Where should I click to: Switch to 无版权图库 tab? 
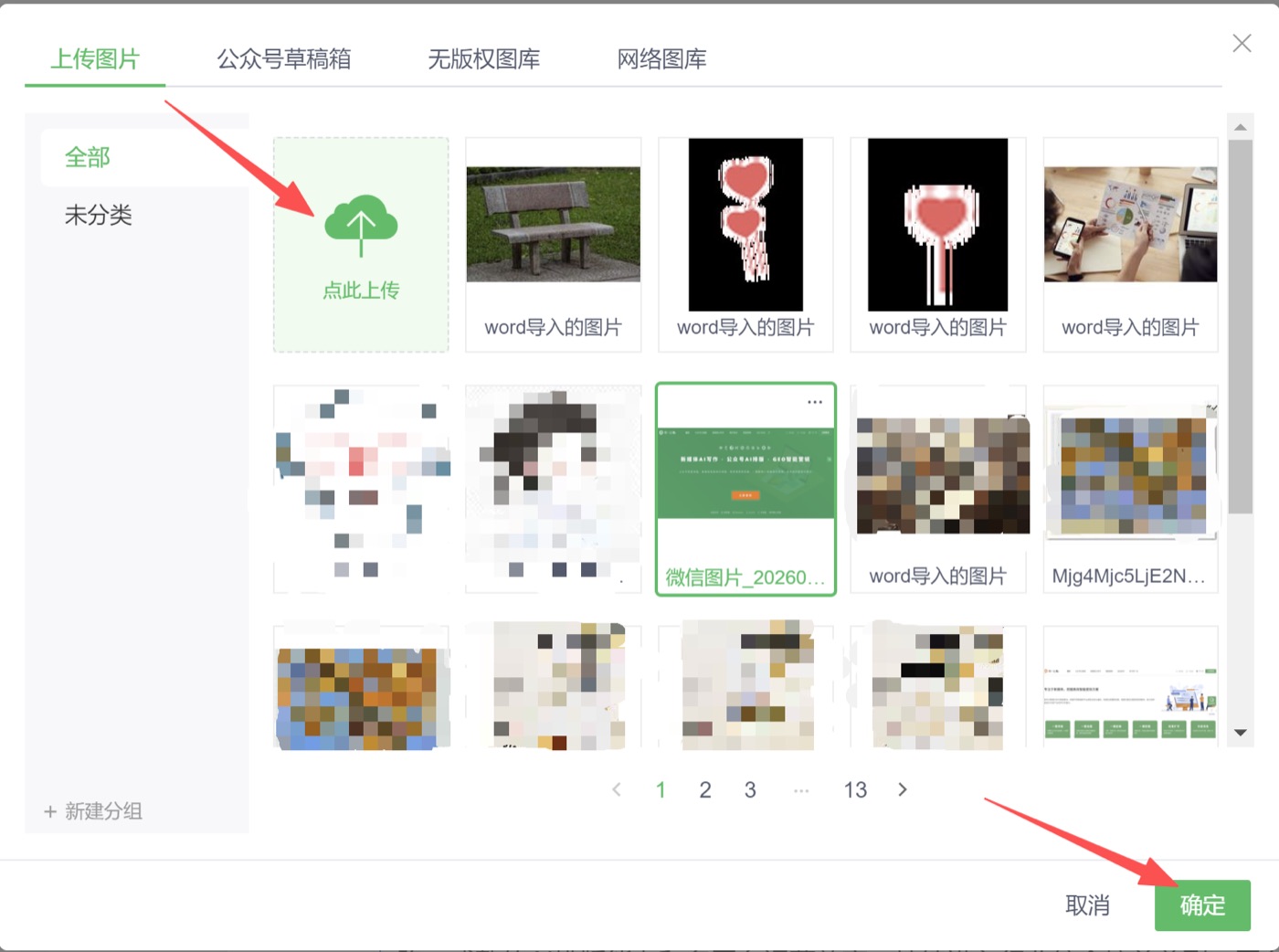(484, 59)
